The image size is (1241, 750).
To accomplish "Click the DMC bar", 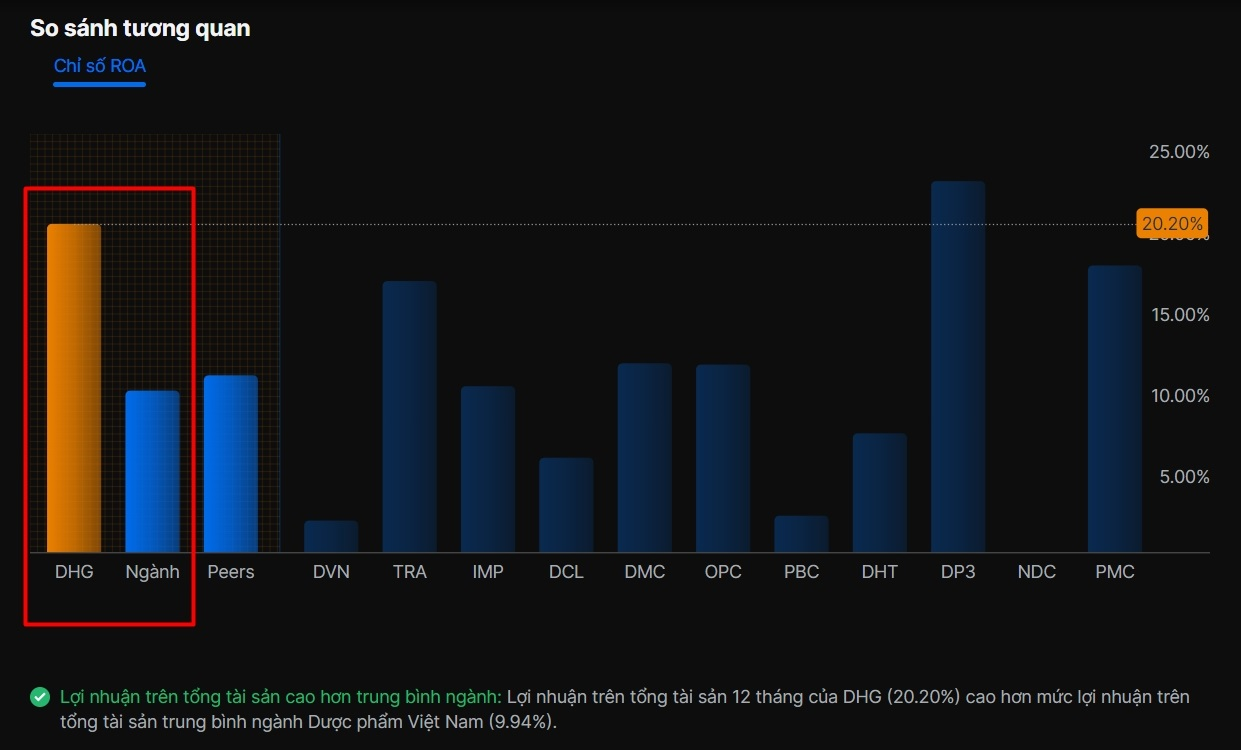I will (x=644, y=458).
